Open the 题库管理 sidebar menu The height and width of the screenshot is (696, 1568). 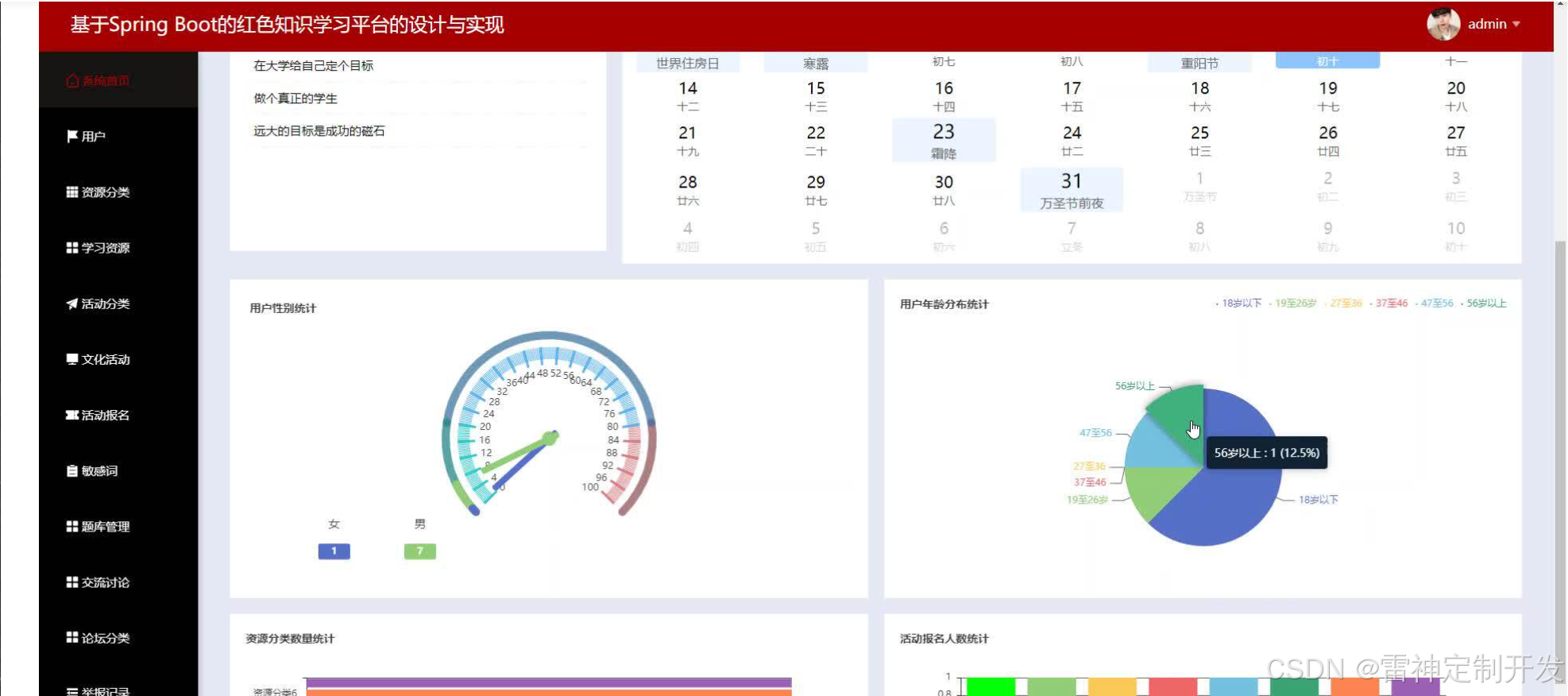tap(118, 526)
